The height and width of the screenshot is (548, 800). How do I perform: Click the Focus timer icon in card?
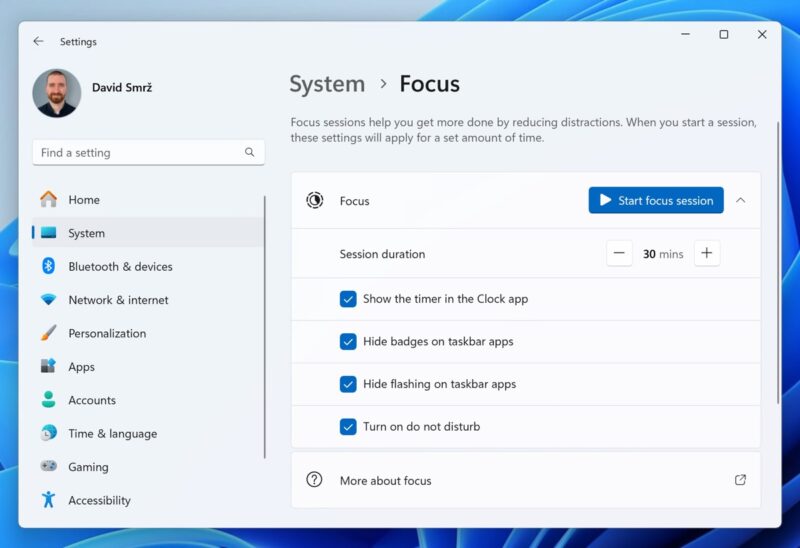point(315,200)
